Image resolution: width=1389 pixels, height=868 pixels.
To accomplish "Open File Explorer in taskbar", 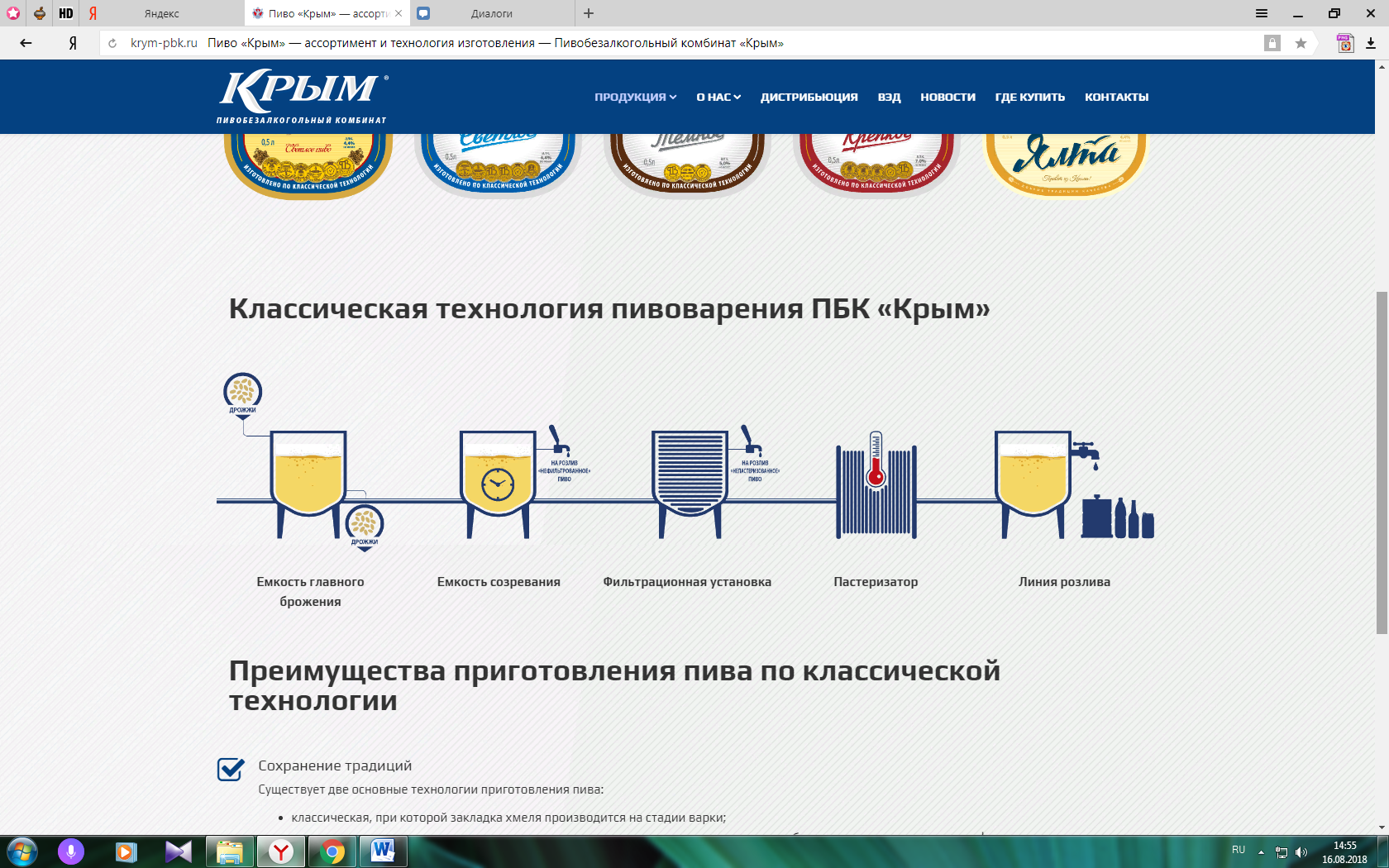I will point(230,851).
